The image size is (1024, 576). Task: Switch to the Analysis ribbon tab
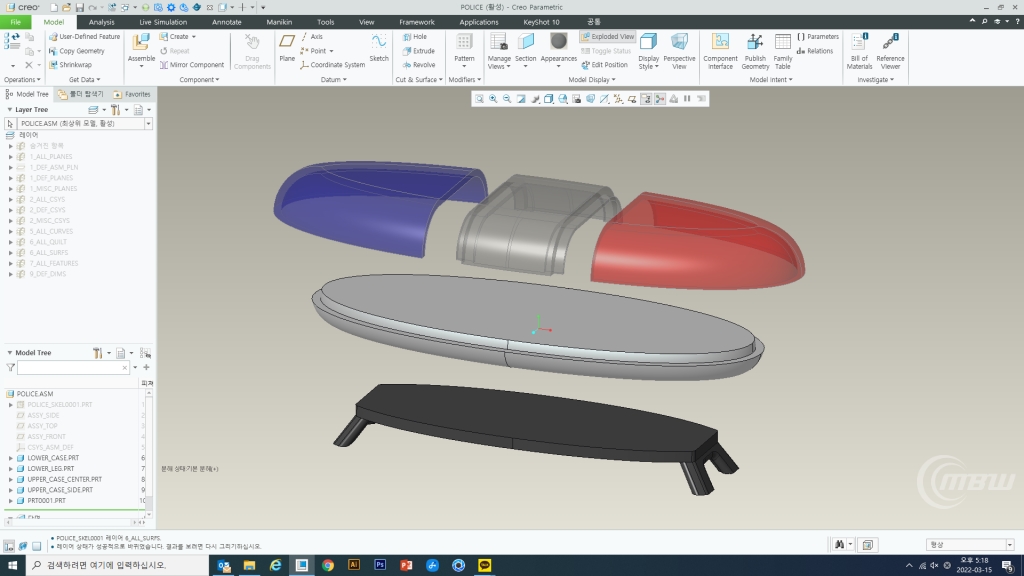pos(101,22)
